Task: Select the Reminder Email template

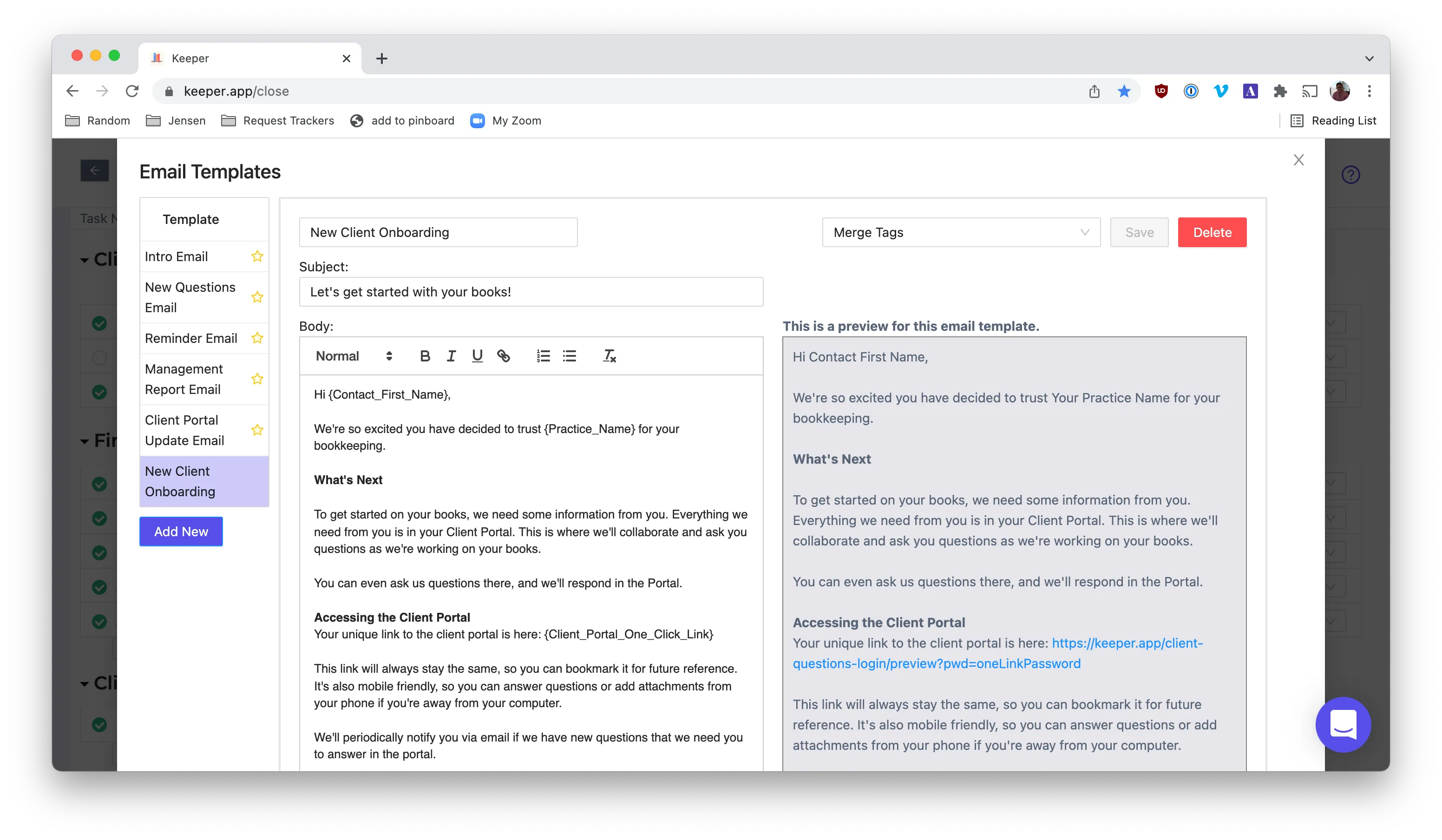Action: click(204, 338)
